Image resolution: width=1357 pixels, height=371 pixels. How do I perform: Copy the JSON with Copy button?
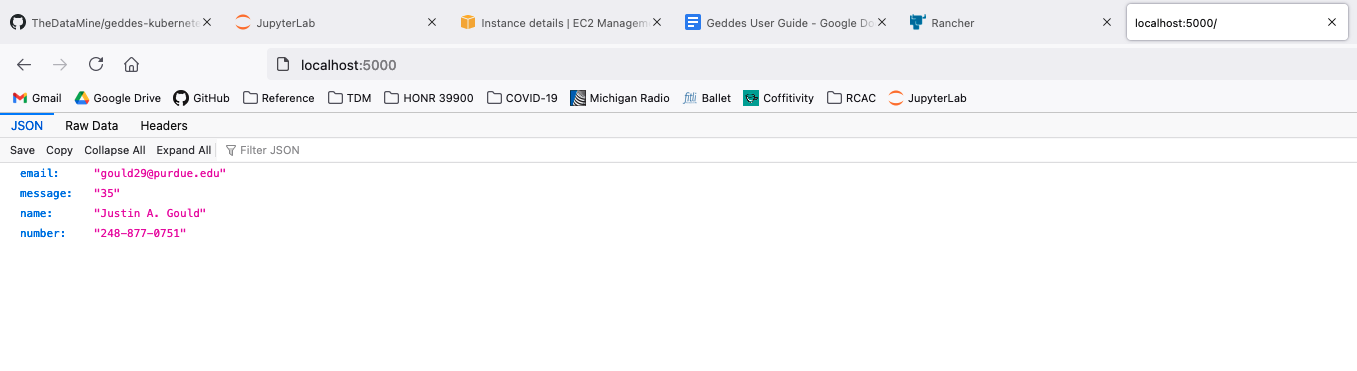coord(59,150)
